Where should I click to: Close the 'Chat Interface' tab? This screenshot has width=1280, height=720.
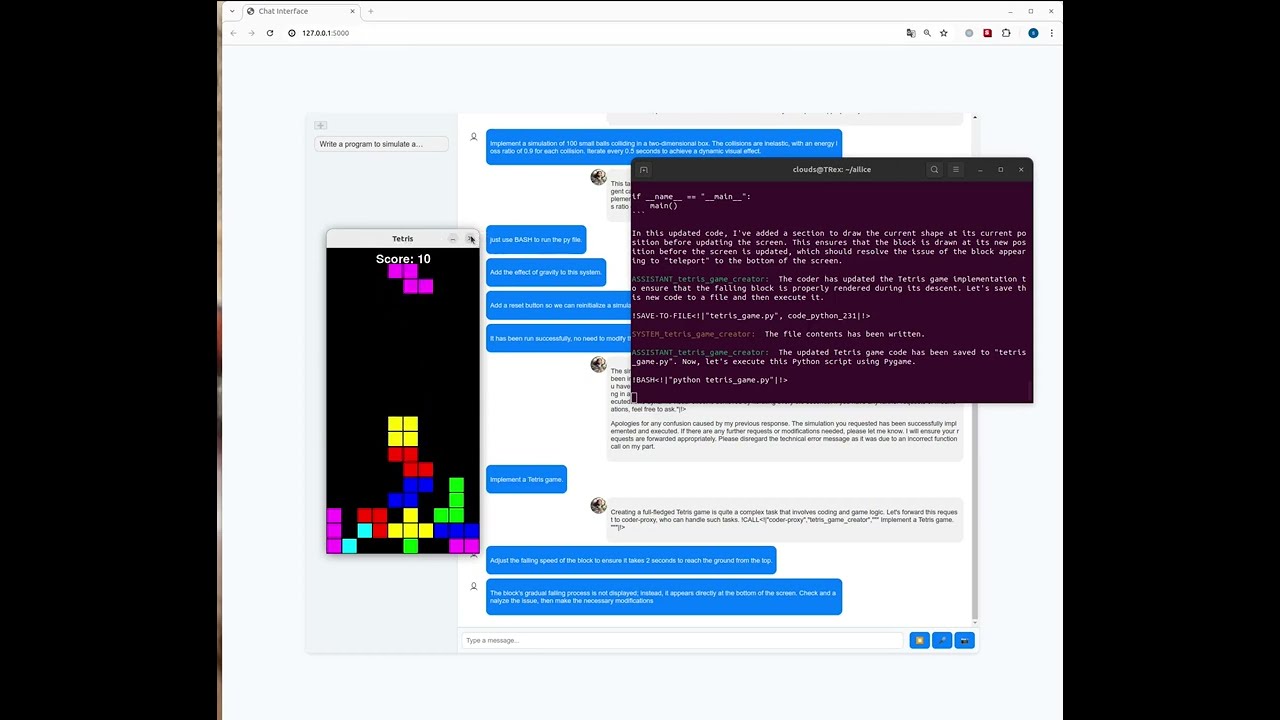click(x=351, y=11)
